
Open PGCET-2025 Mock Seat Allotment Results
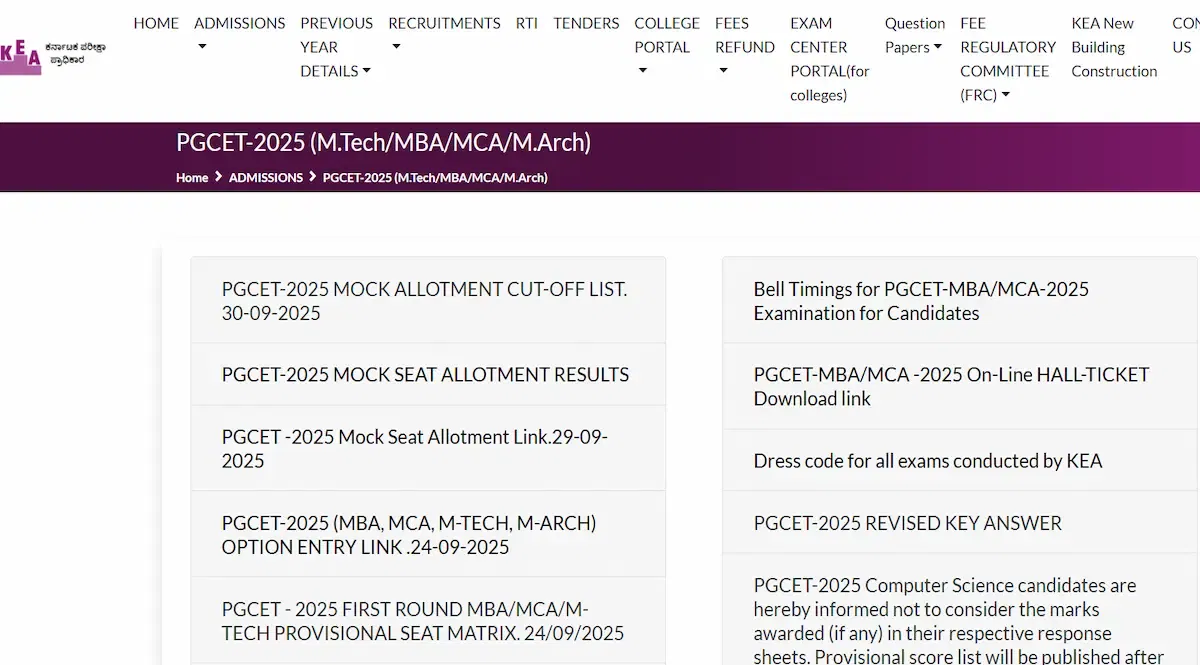(x=425, y=375)
